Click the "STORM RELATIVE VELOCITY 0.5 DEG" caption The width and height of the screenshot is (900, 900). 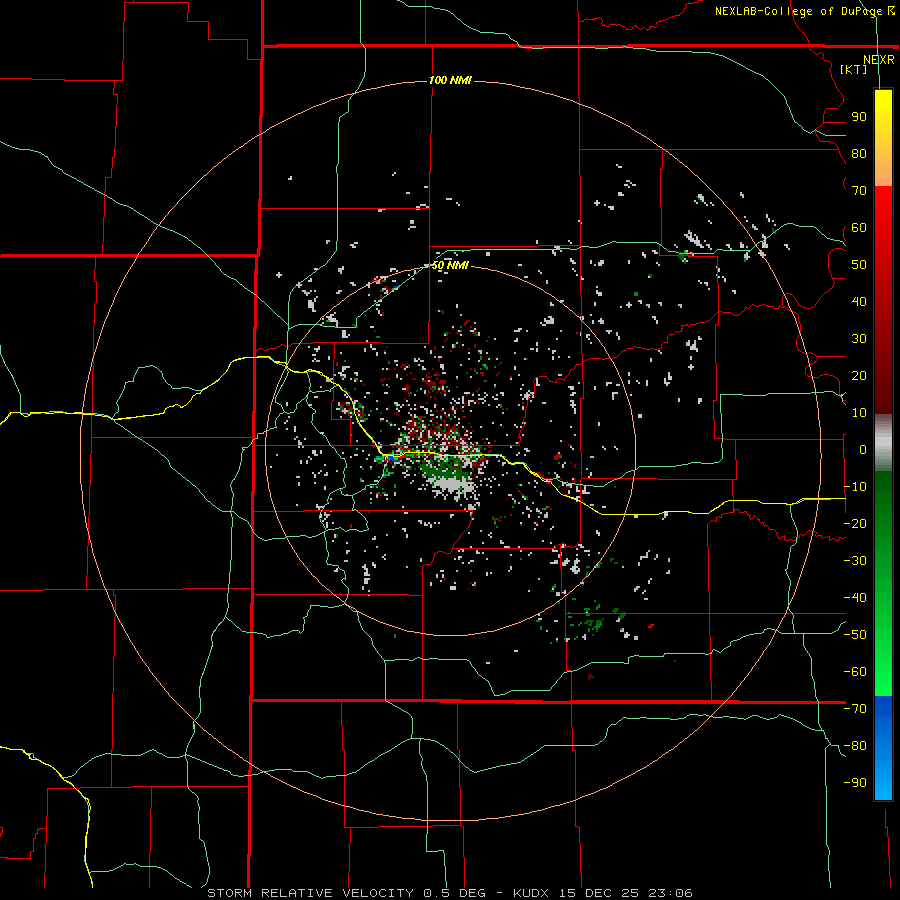pos(346,893)
